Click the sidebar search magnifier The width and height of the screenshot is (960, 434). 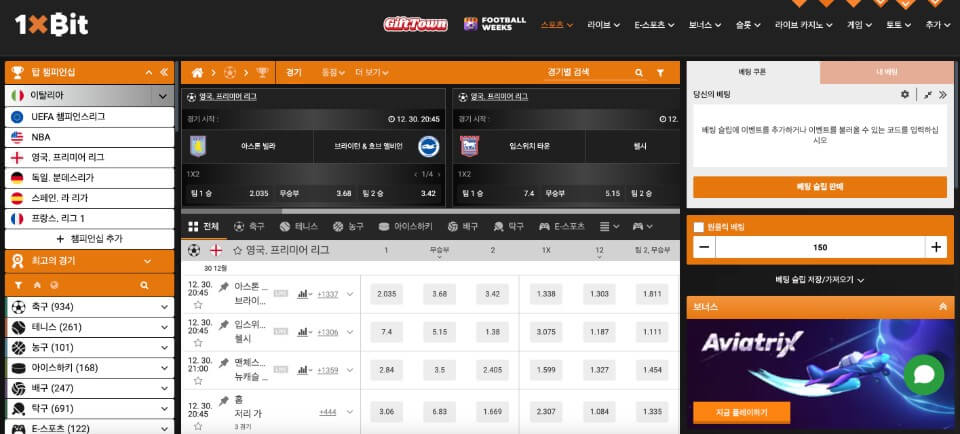click(x=144, y=285)
